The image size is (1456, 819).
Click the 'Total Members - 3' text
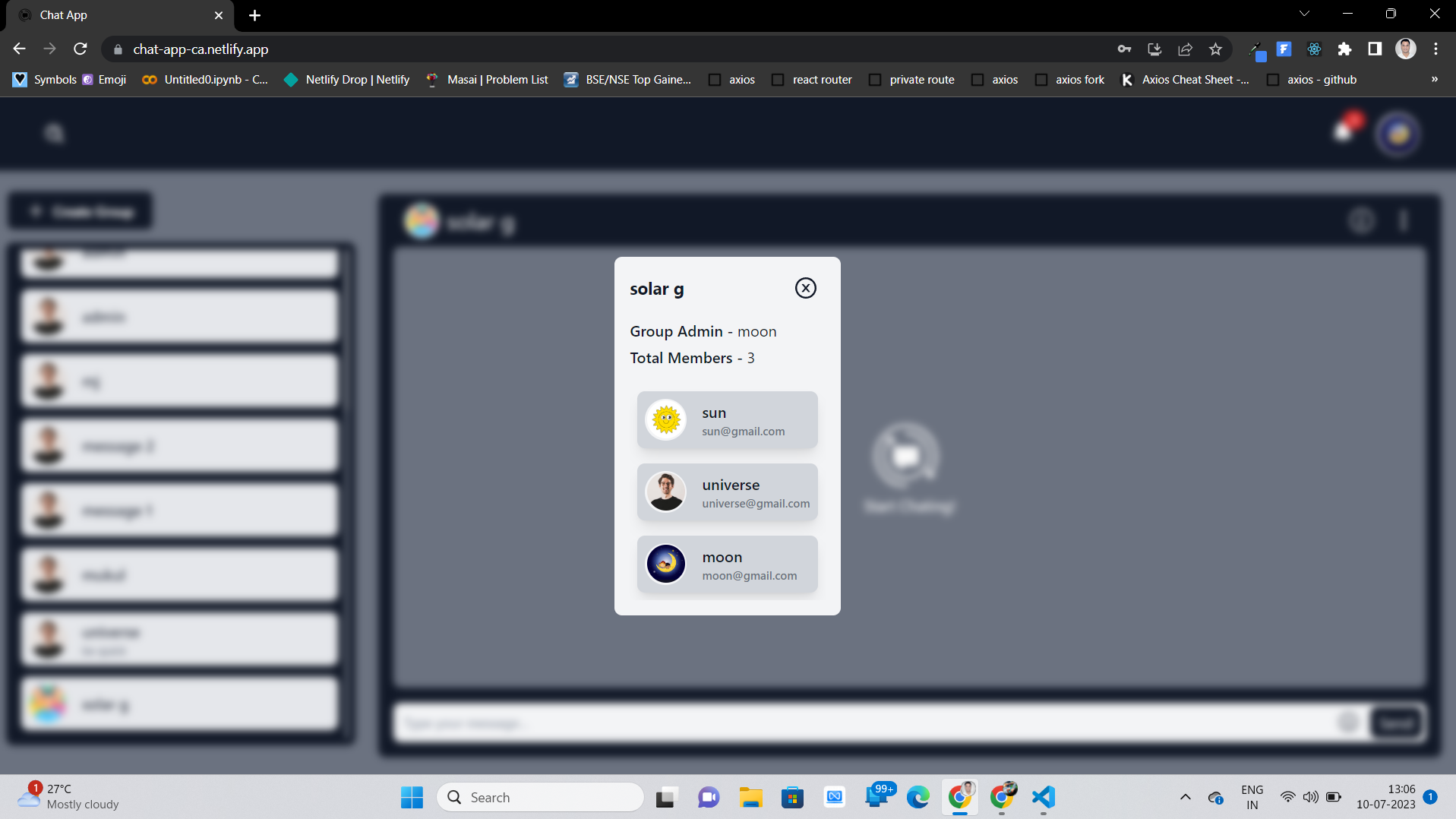click(692, 358)
